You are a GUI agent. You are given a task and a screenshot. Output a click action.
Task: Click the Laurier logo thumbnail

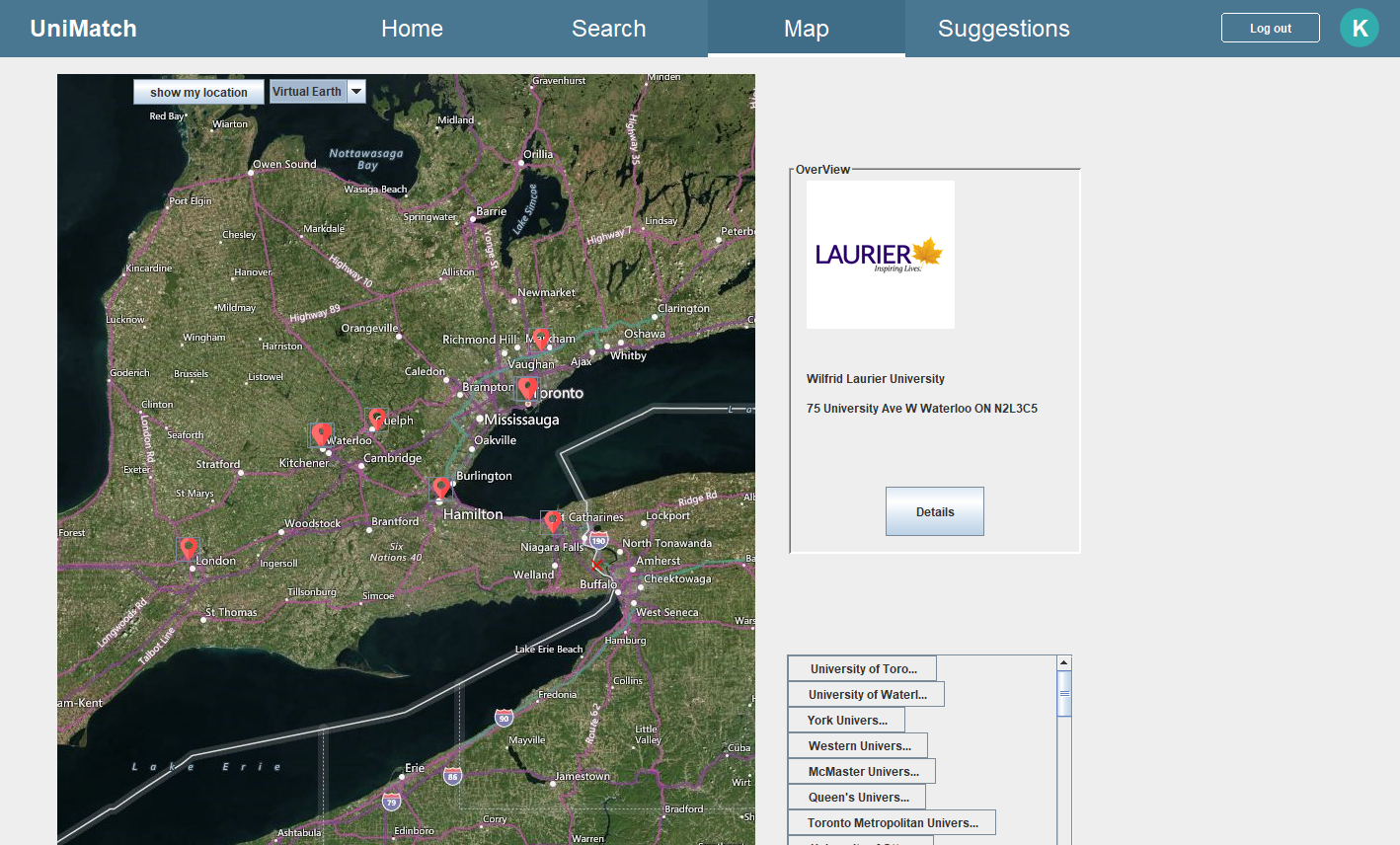pyautogui.click(x=881, y=255)
